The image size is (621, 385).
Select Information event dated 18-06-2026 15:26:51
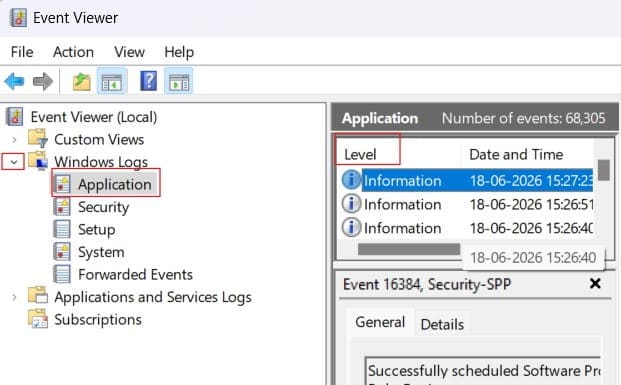pos(467,204)
